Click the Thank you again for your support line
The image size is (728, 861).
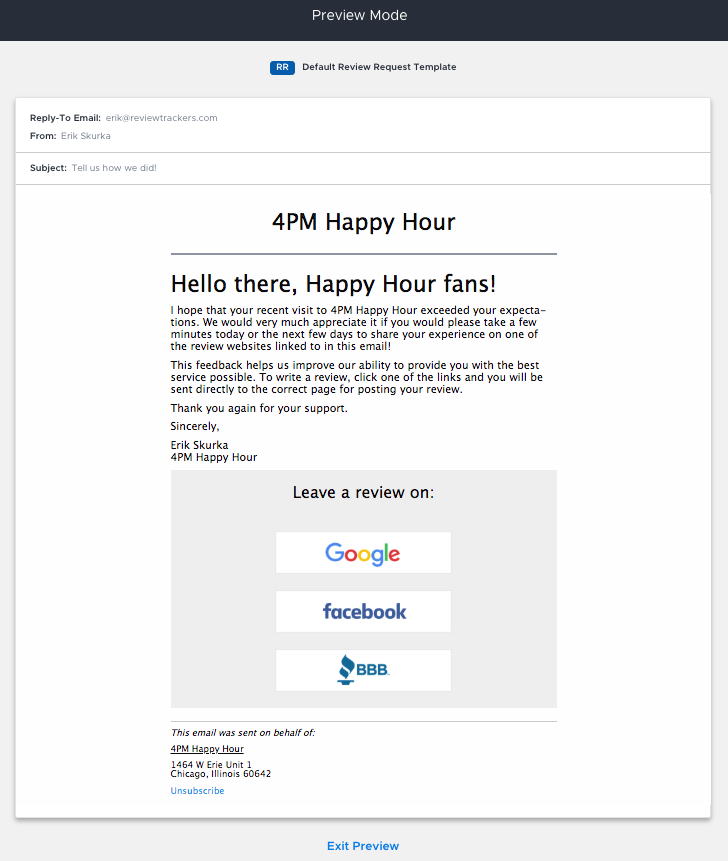(x=259, y=409)
